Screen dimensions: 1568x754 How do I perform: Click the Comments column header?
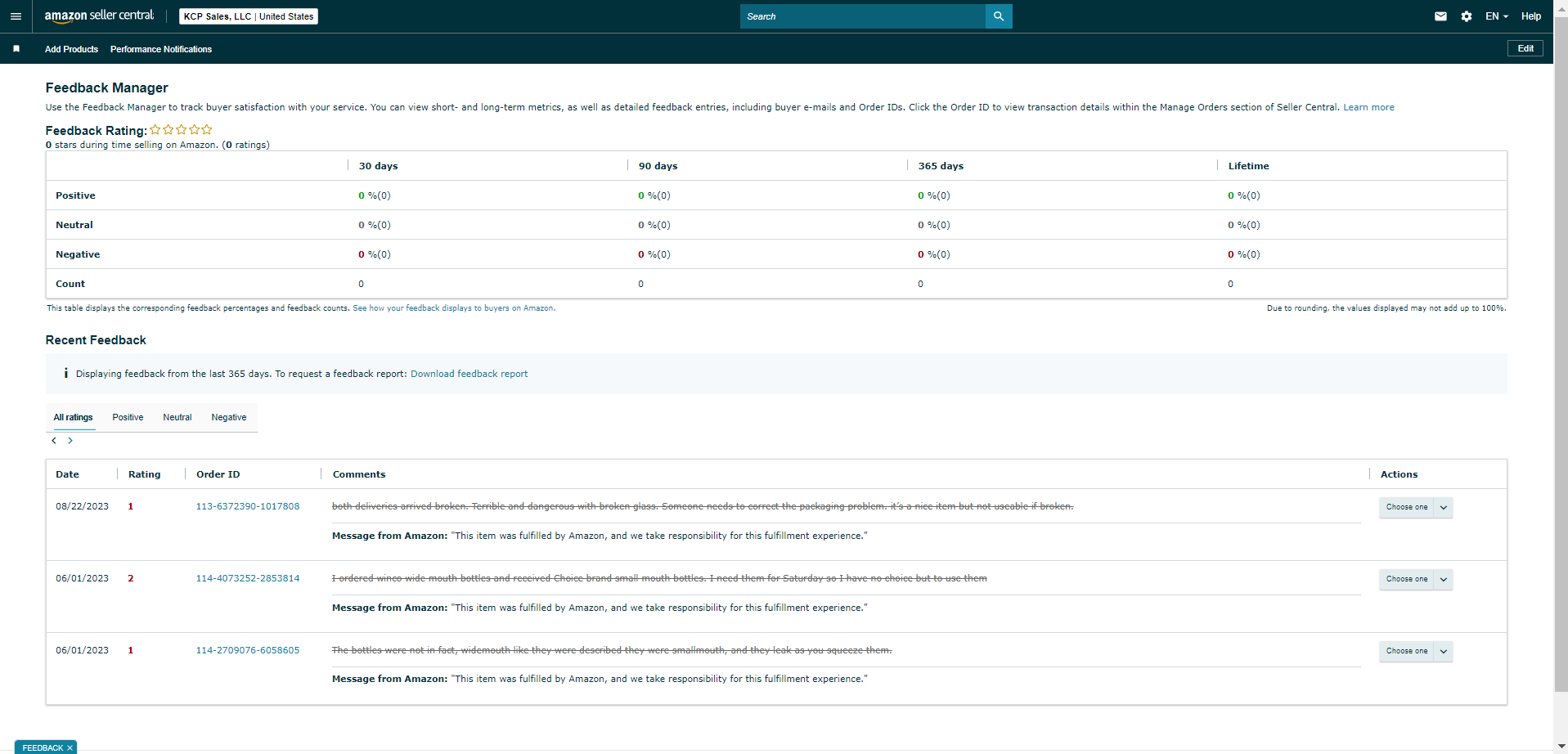tap(359, 474)
